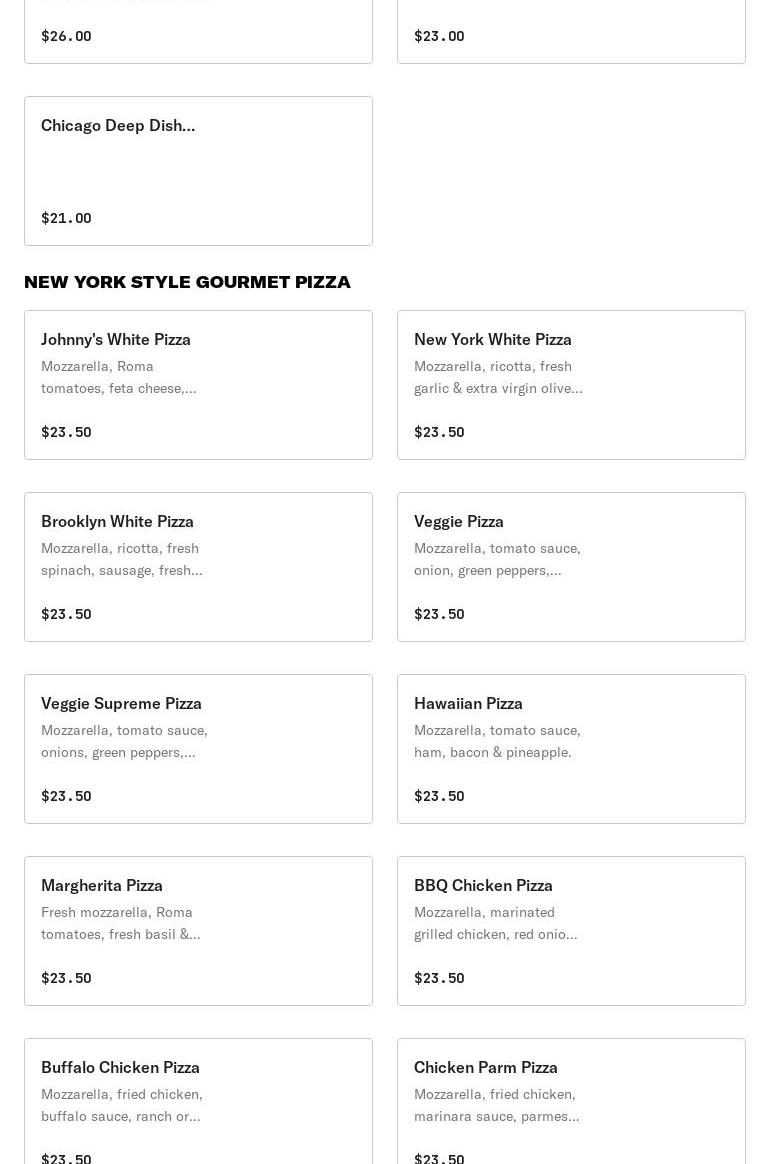Image resolution: width=770 pixels, height=1164 pixels.
Task: Click the New York Style Gourmet Pizza heading
Action: coord(187,282)
